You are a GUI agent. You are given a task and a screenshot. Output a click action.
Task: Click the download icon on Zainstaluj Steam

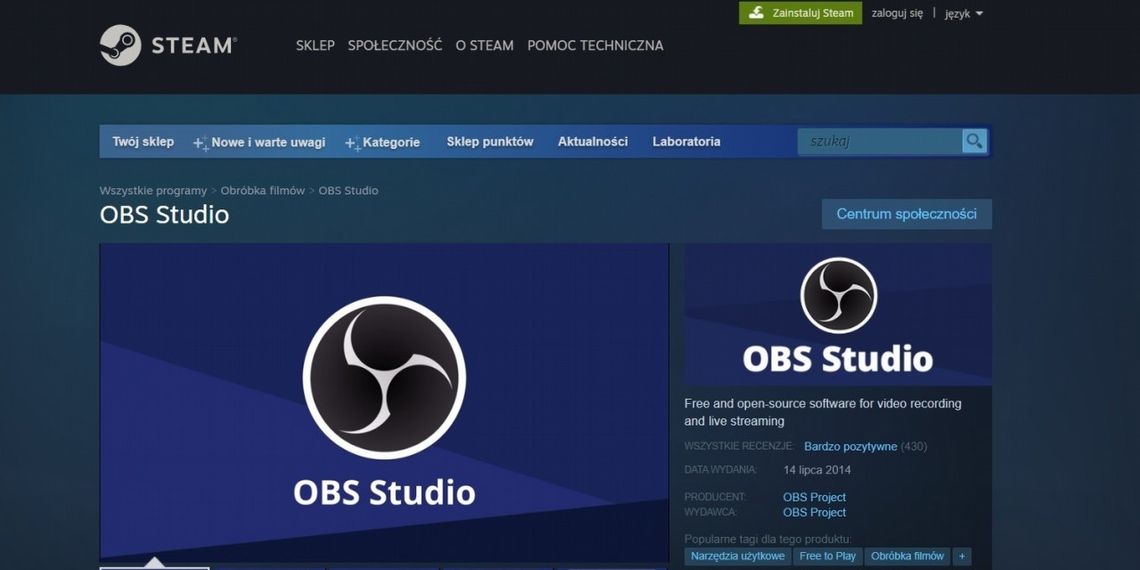(x=756, y=13)
